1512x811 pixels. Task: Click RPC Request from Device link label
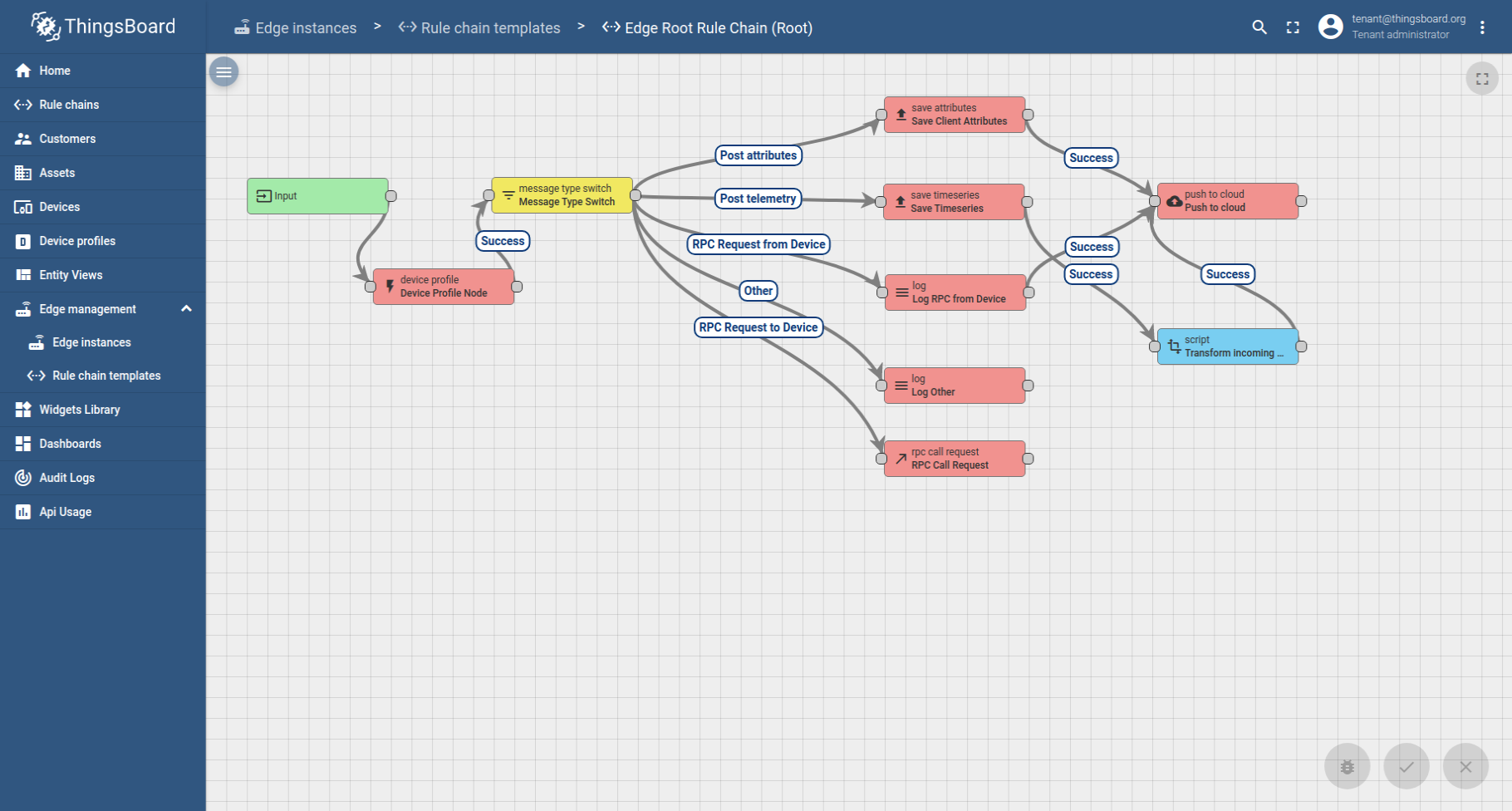758,244
